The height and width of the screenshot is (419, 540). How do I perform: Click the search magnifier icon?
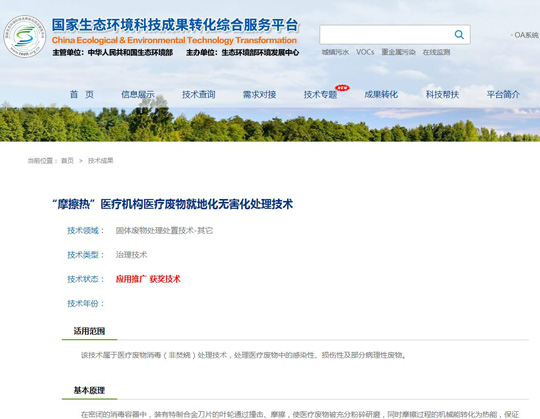(x=459, y=34)
